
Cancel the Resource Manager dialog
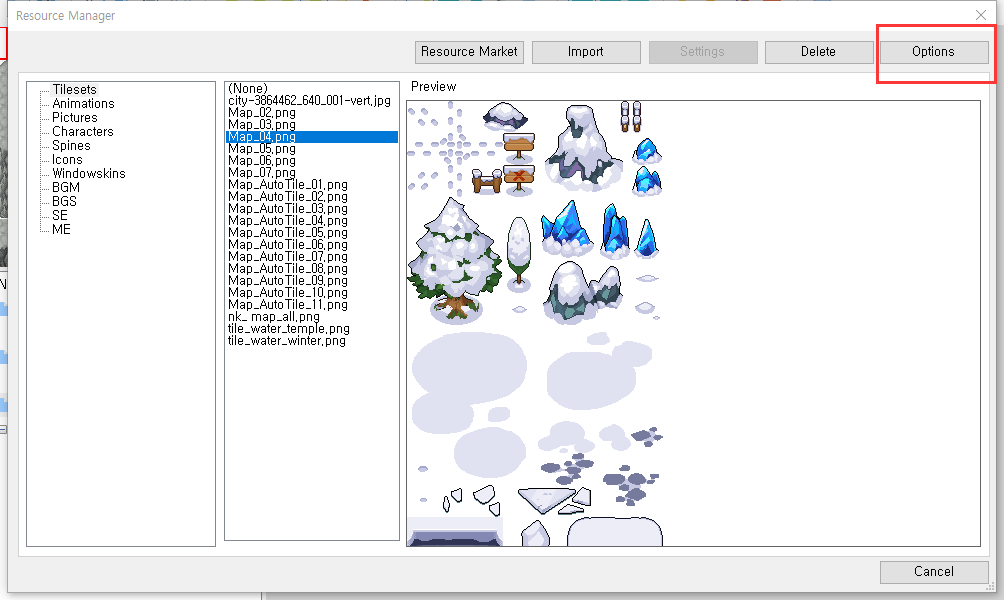tap(933, 572)
